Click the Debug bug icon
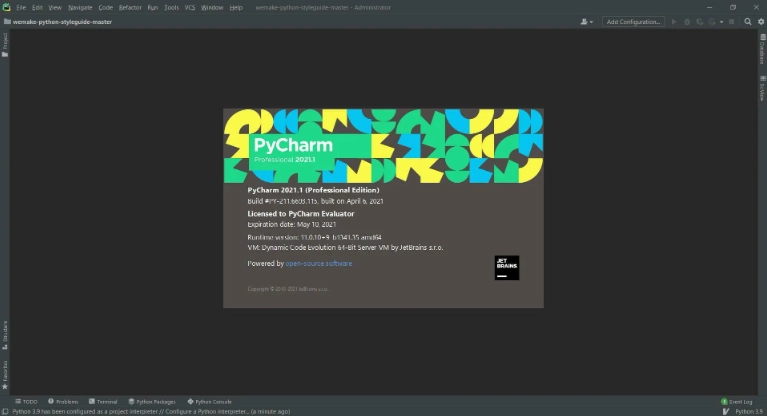This screenshot has height=416, width=767. (x=687, y=22)
